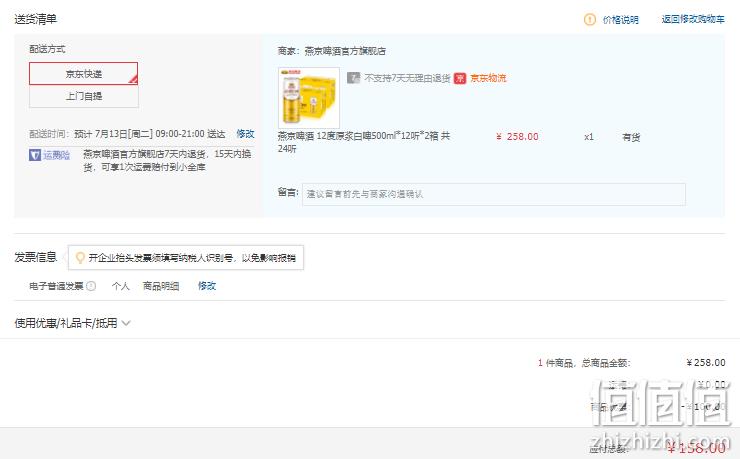Open the 价格说明 link
This screenshot has width=740, height=459.
pos(621,20)
